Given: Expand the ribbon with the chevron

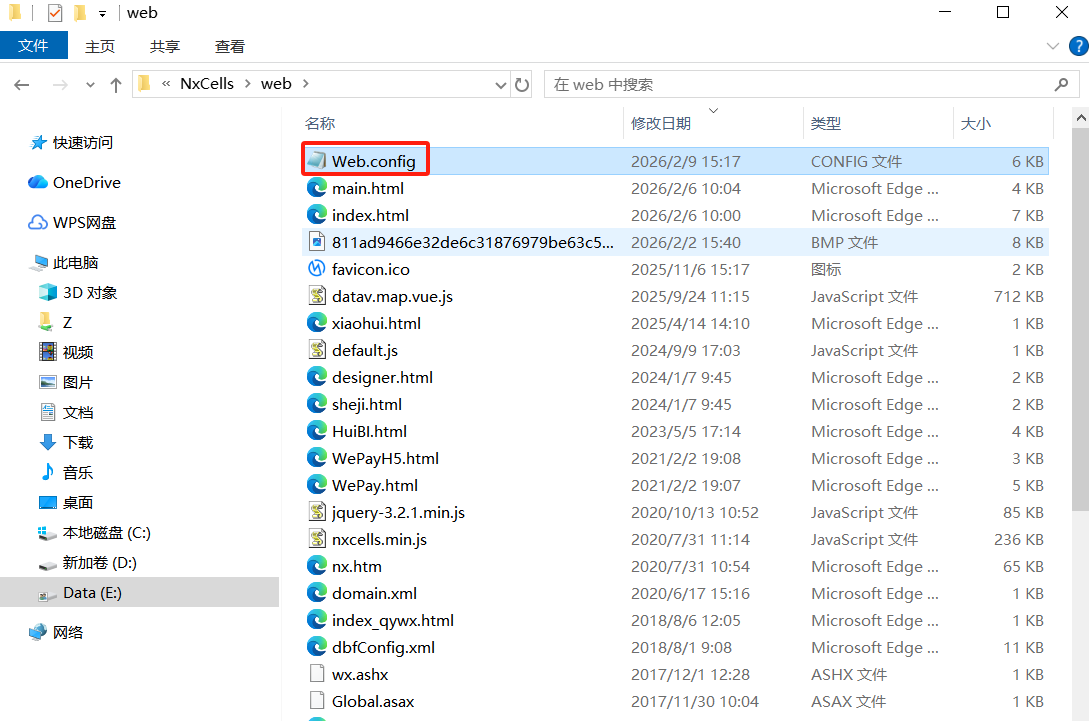Looking at the screenshot, I should tap(1052, 46).
